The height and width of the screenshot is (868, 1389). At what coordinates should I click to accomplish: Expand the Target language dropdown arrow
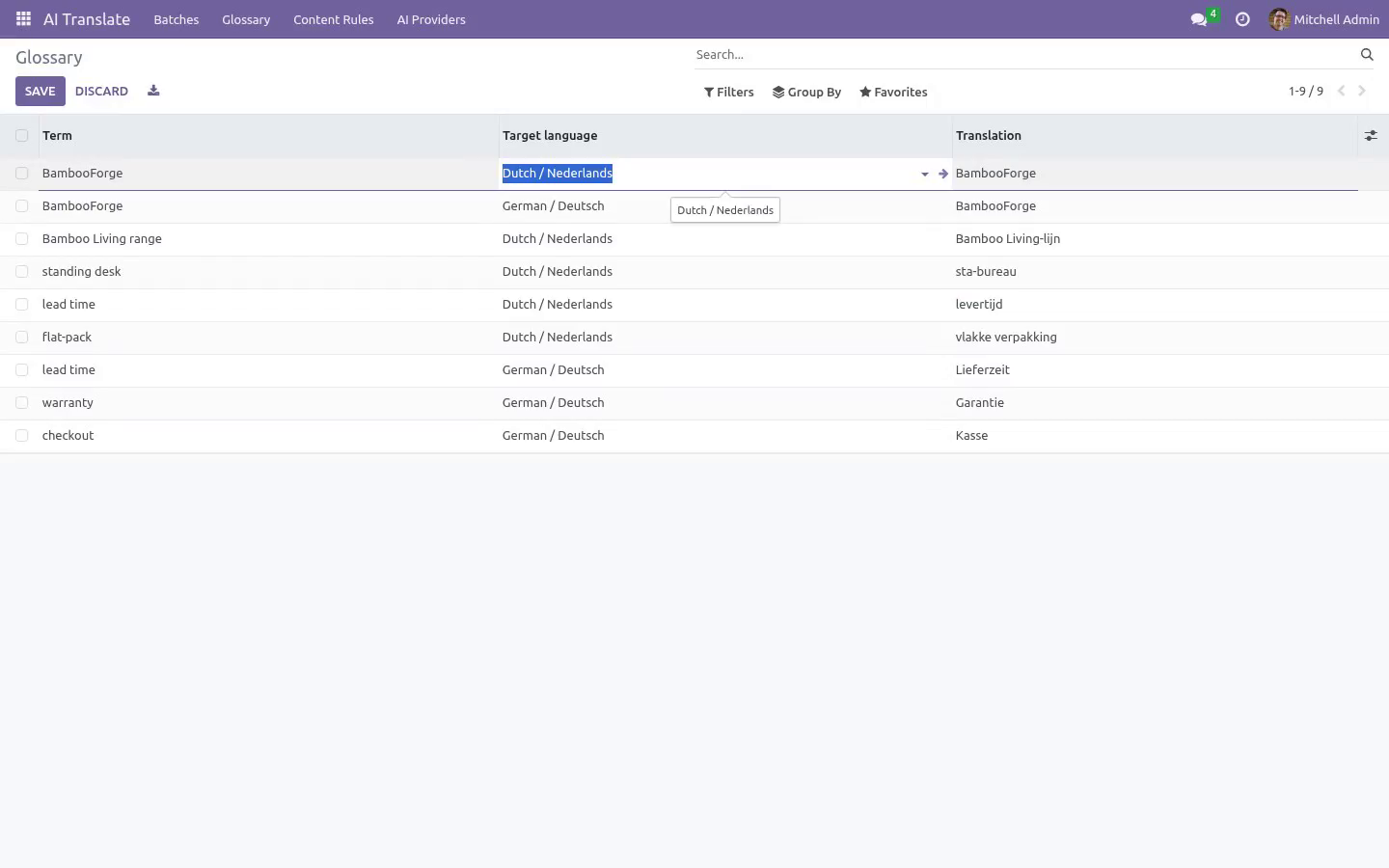pyautogui.click(x=924, y=175)
